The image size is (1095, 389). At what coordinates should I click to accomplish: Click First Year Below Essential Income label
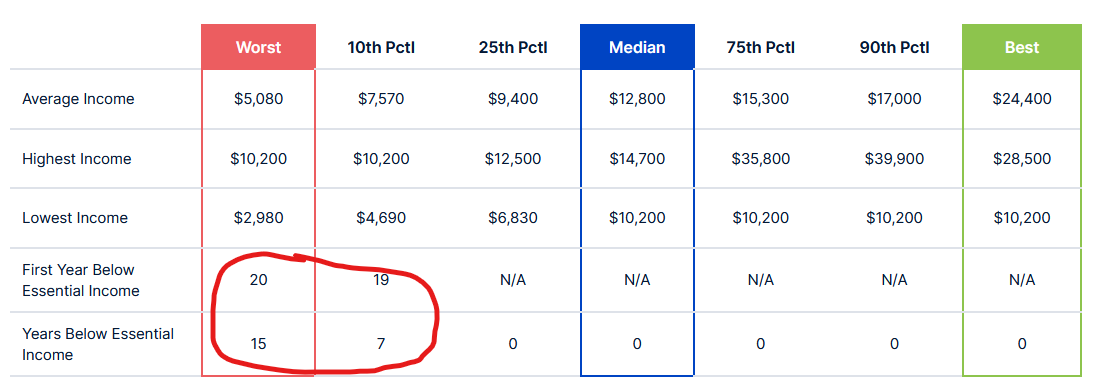81,280
